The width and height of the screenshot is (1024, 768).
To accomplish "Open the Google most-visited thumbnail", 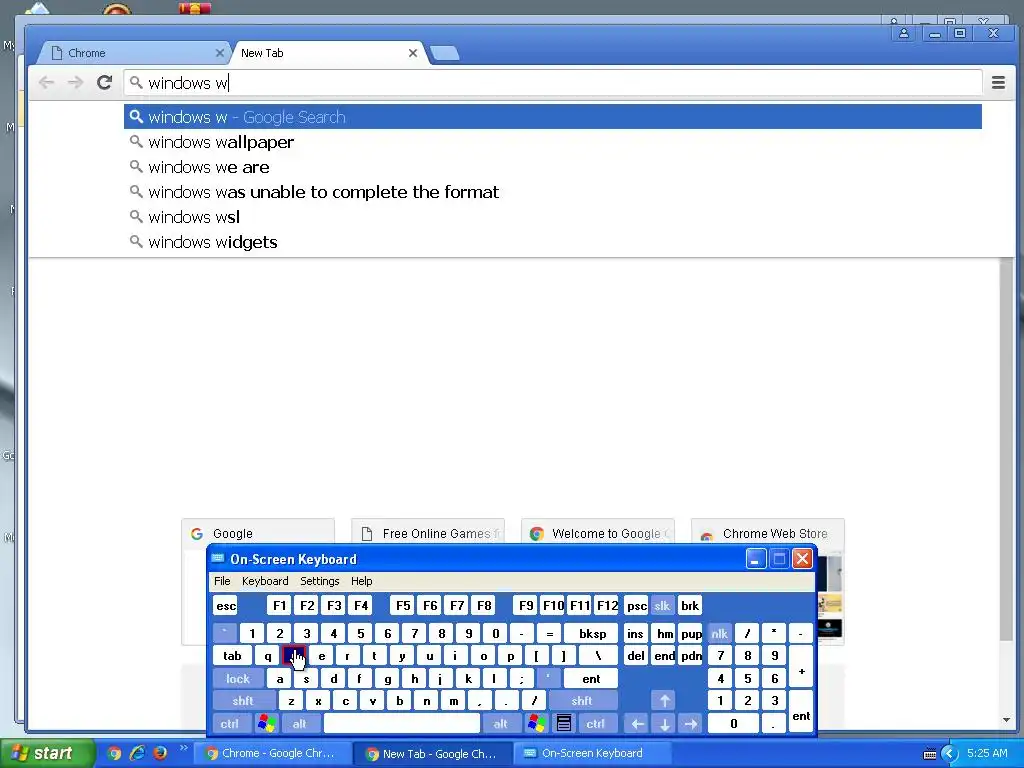I will click(x=258, y=533).
